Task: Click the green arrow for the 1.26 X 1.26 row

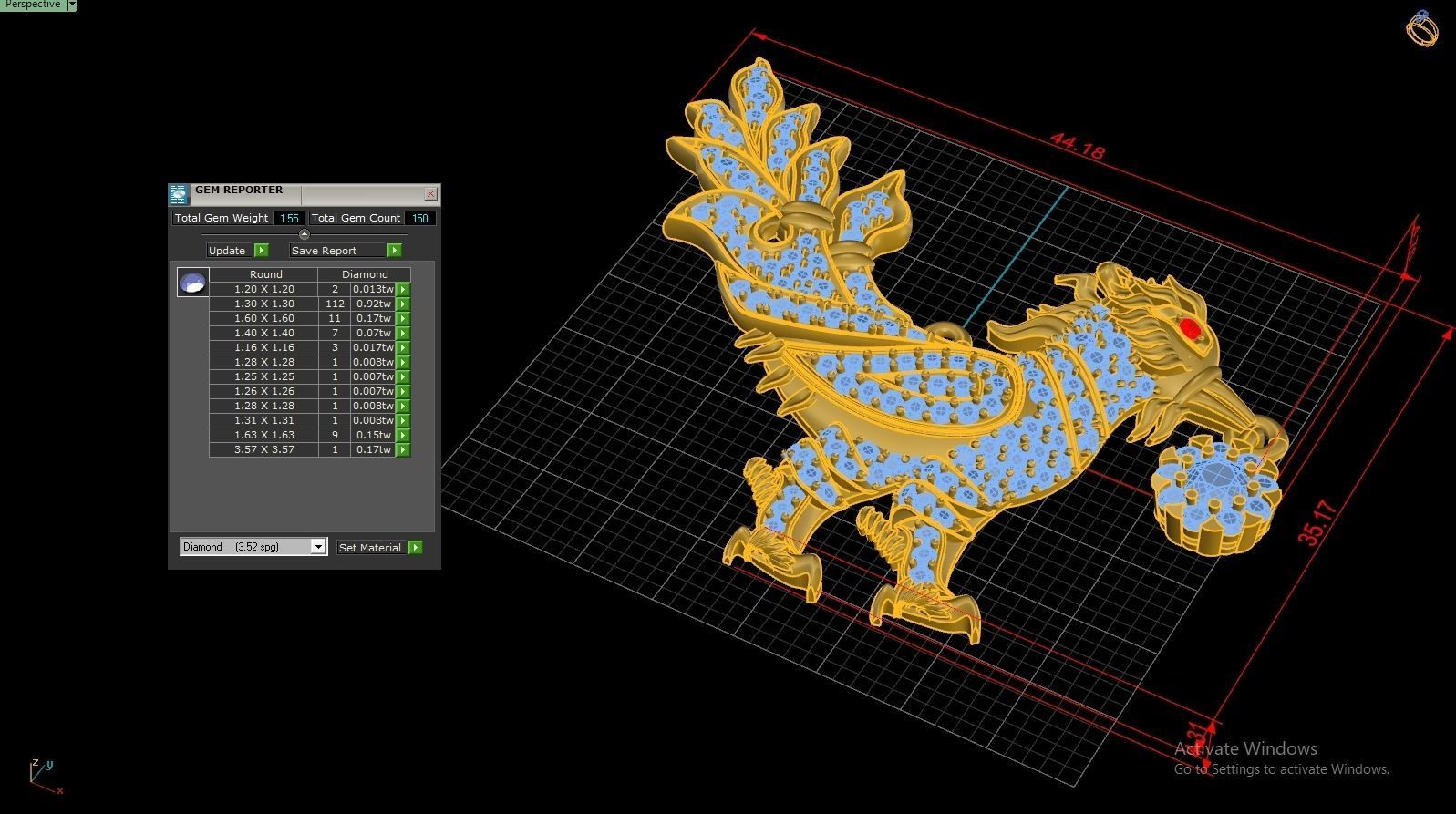Action: point(403,391)
